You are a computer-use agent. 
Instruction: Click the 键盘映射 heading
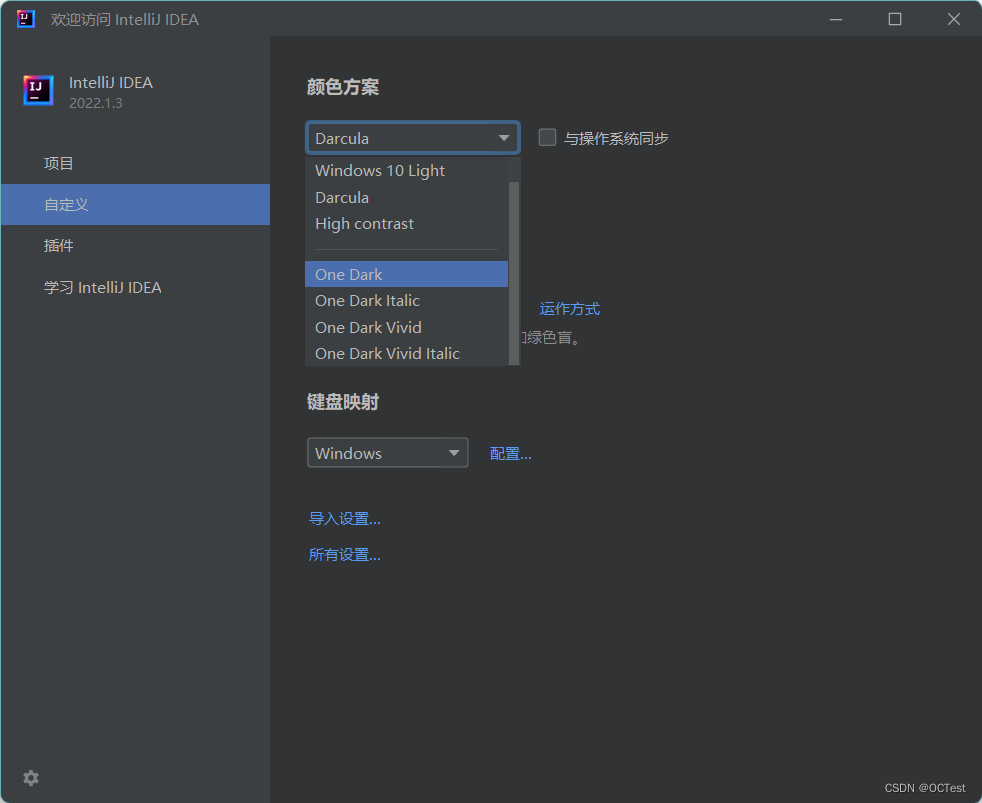pos(343,402)
